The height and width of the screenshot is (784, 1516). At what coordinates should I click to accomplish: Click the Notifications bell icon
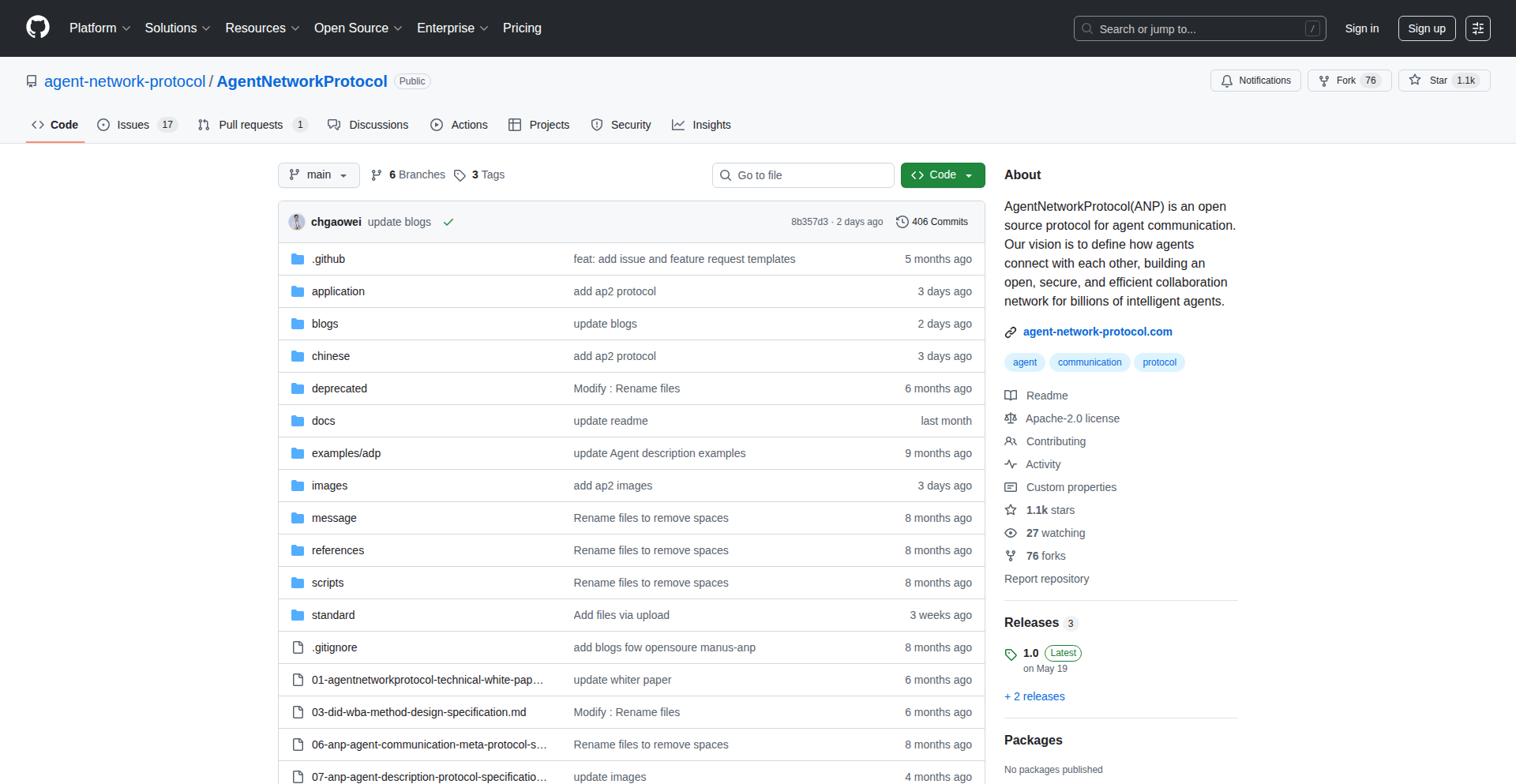coord(1227,81)
